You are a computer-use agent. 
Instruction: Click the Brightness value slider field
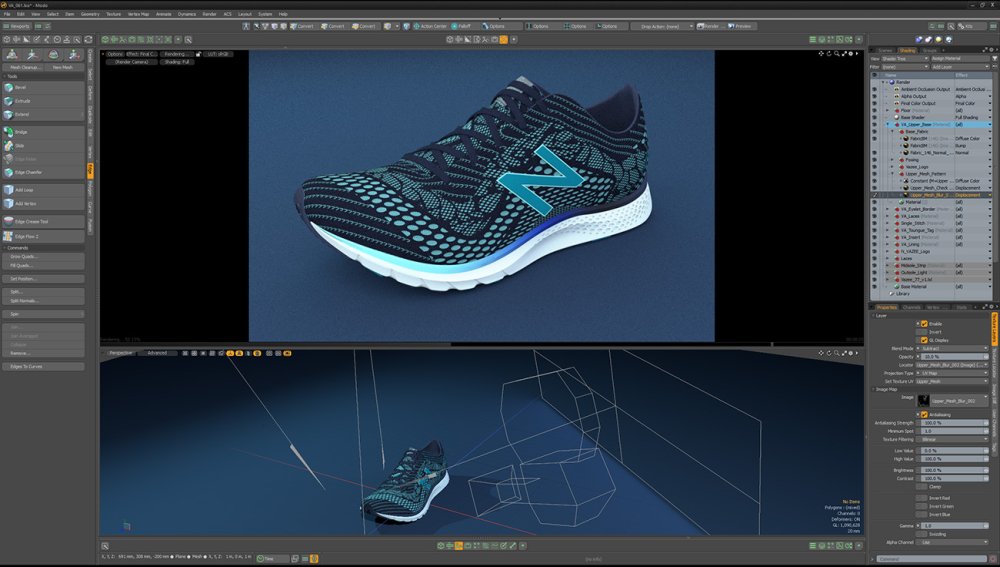point(955,470)
